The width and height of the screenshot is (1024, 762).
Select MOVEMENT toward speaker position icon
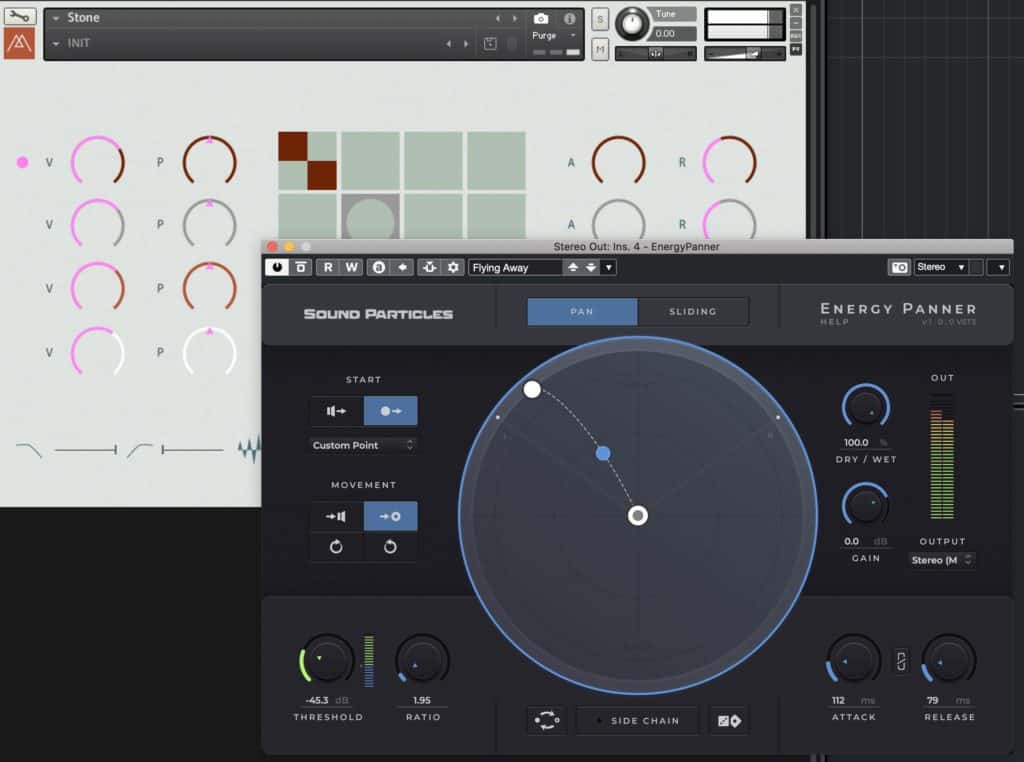click(x=337, y=516)
